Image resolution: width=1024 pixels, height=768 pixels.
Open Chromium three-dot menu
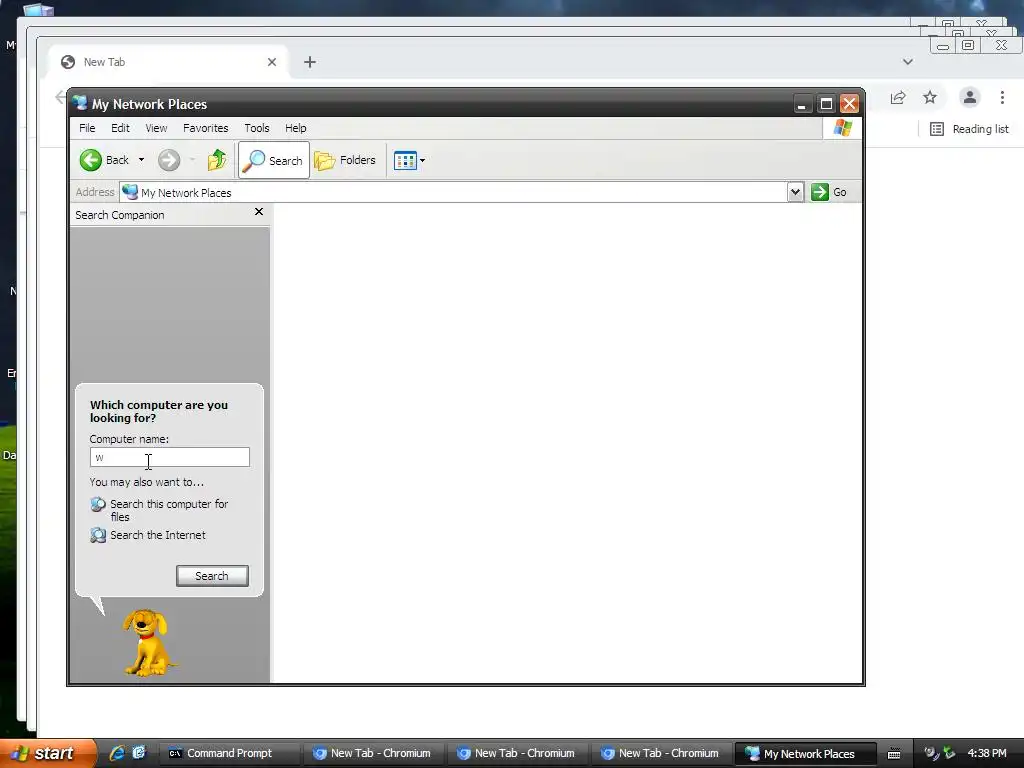[x=1002, y=97]
